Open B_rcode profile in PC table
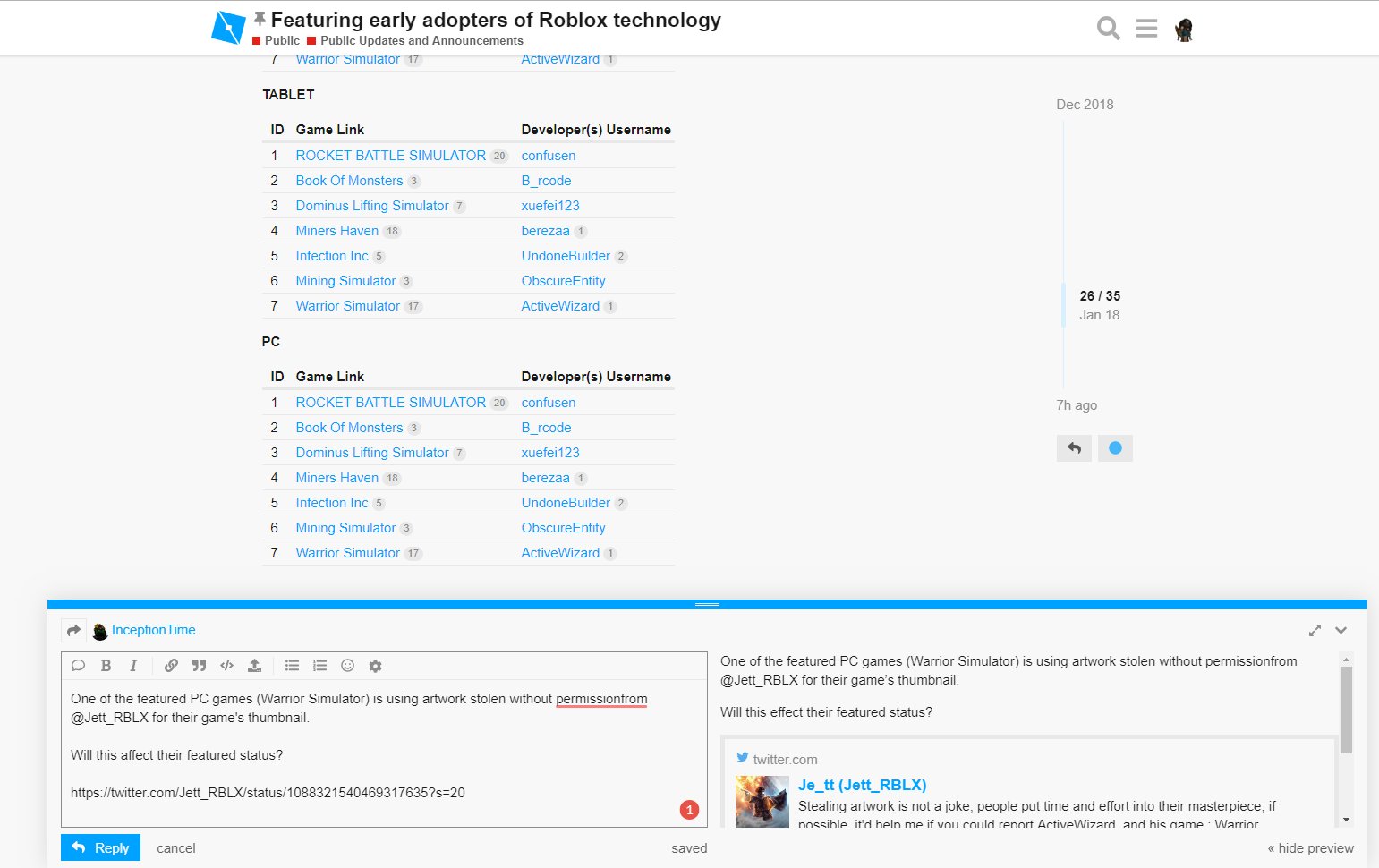This screenshot has width=1379, height=868. [x=546, y=428]
